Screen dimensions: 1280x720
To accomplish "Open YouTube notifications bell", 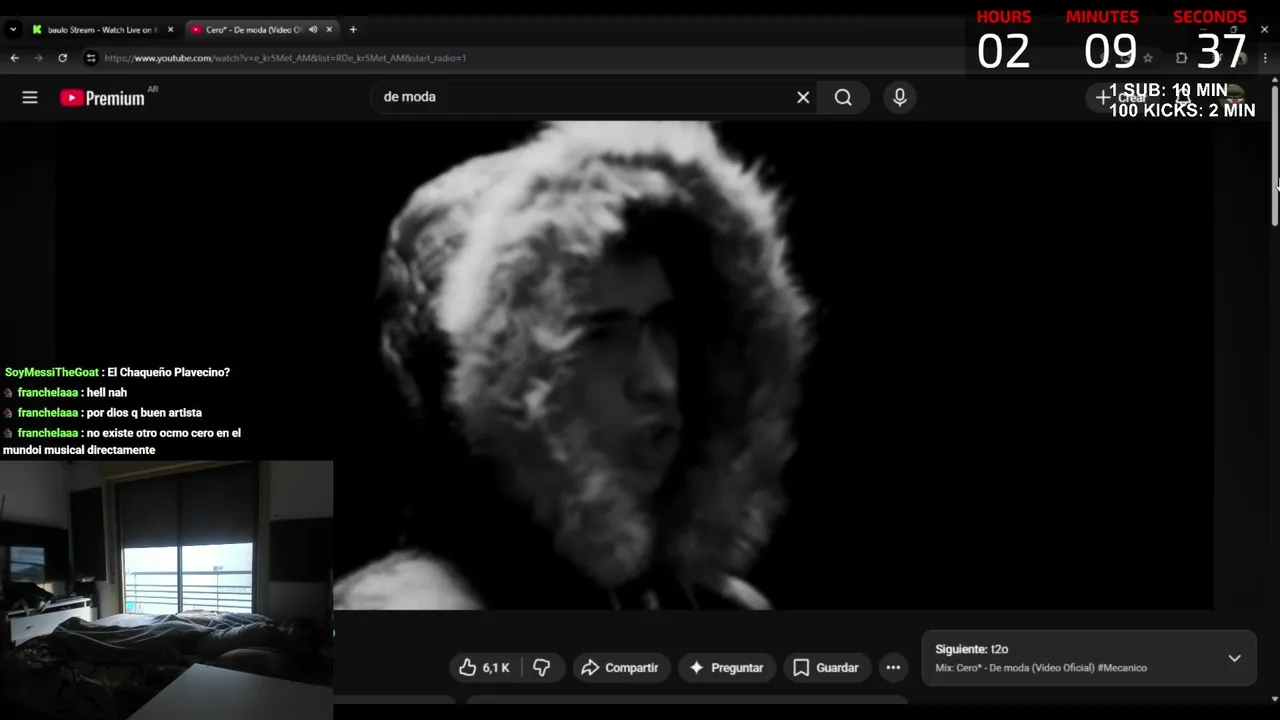I will coord(1184,97).
